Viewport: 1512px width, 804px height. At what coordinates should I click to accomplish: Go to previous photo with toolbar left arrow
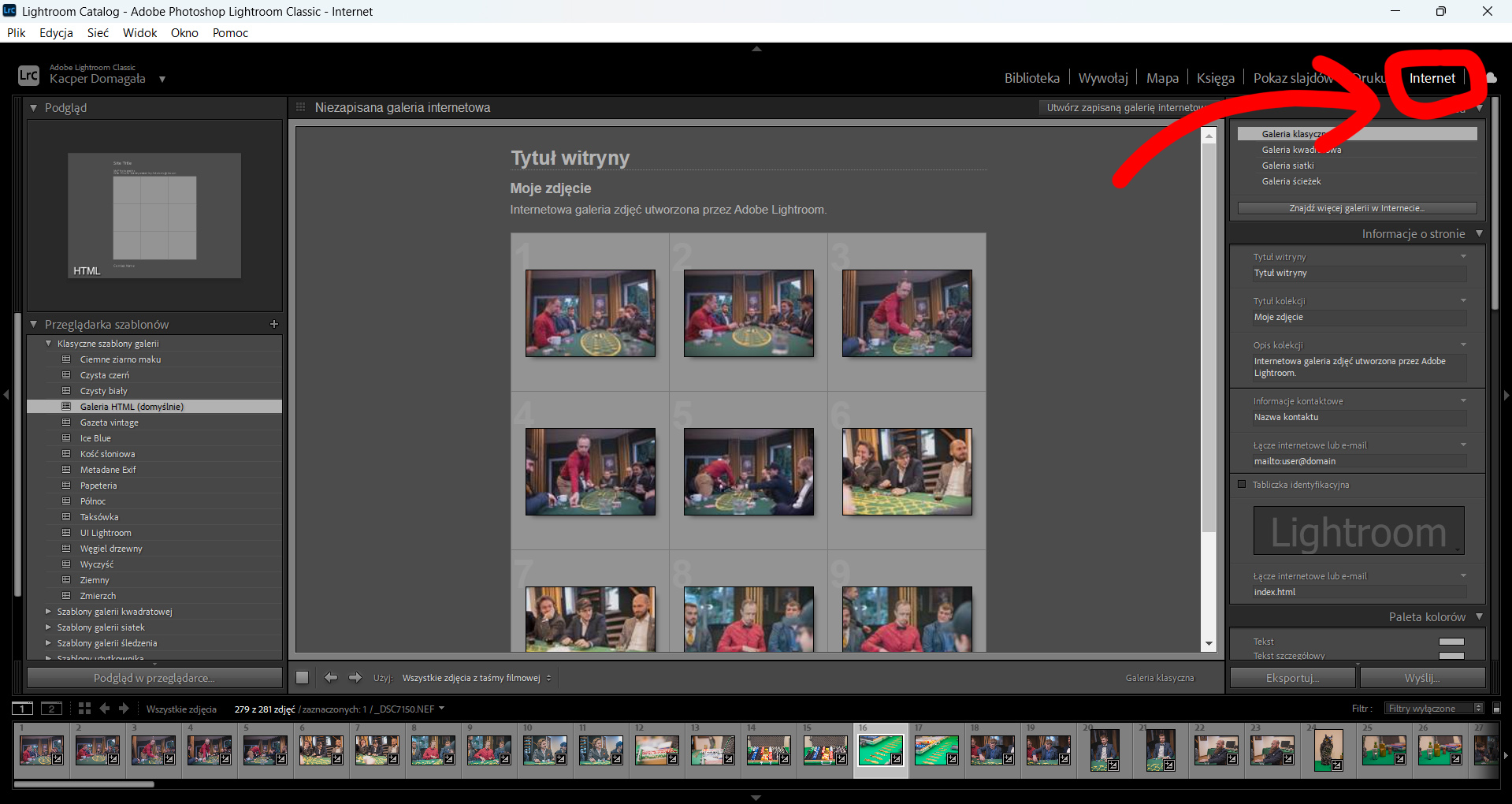point(331,677)
